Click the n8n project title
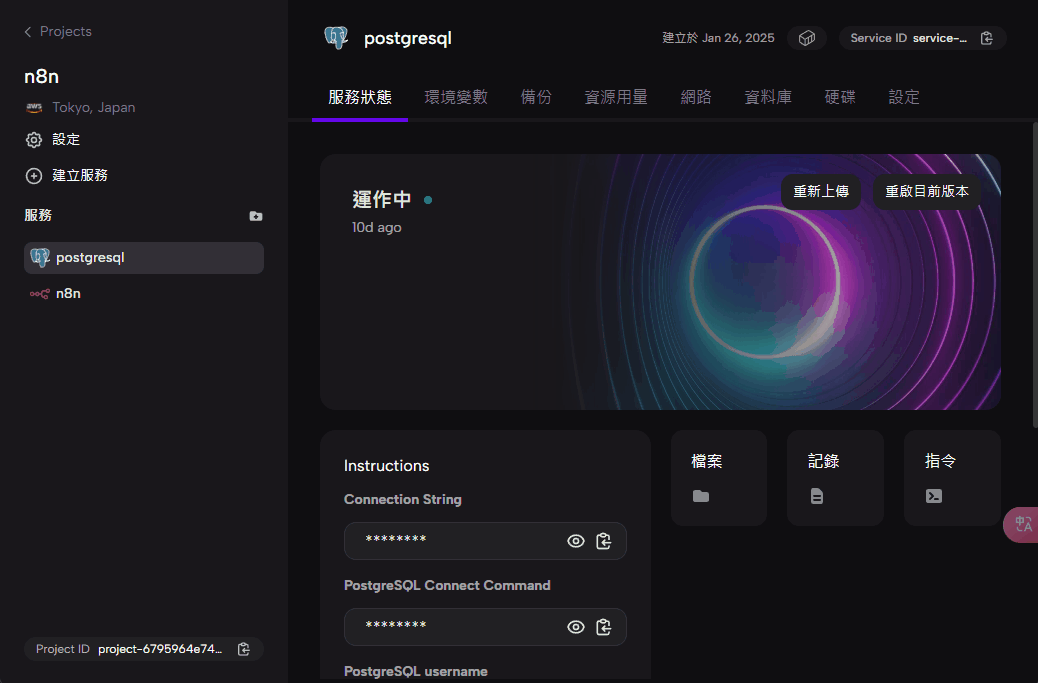This screenshot has width=1038, height=683. pos(42,77)
